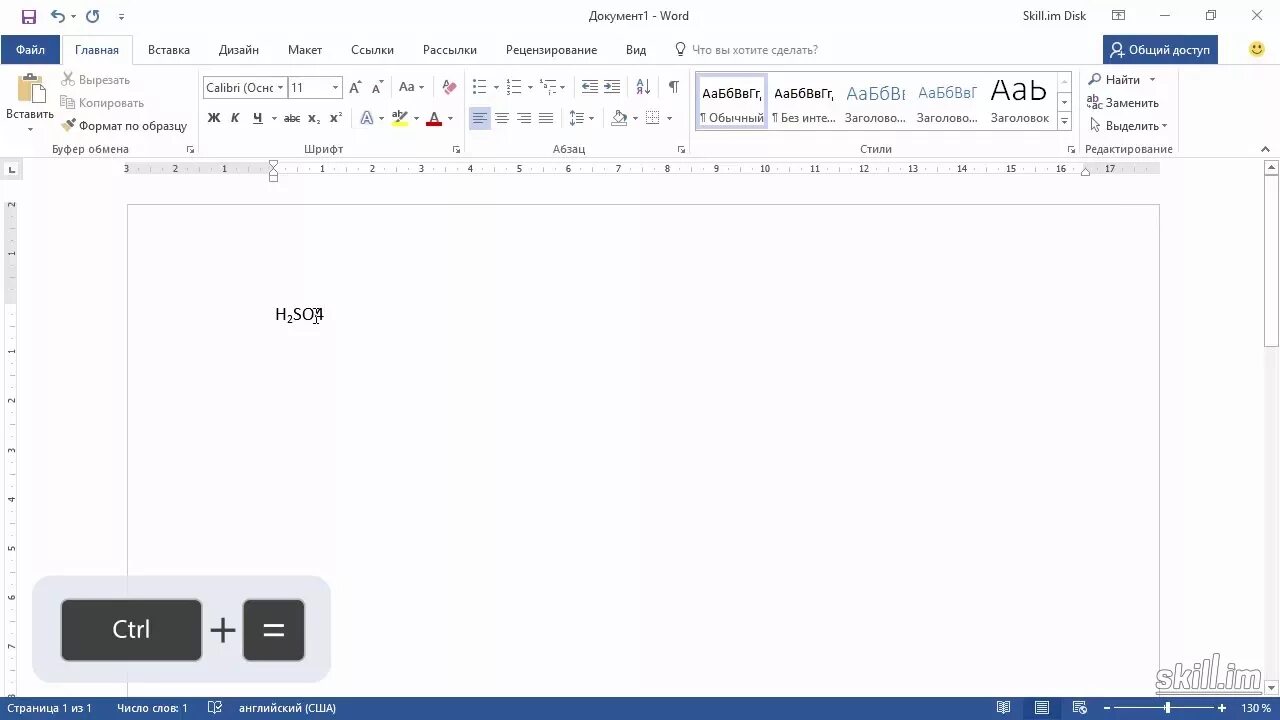
Task: Click the 'Что вы хотите сделать?' search field
Action: [x=755, y=49]
